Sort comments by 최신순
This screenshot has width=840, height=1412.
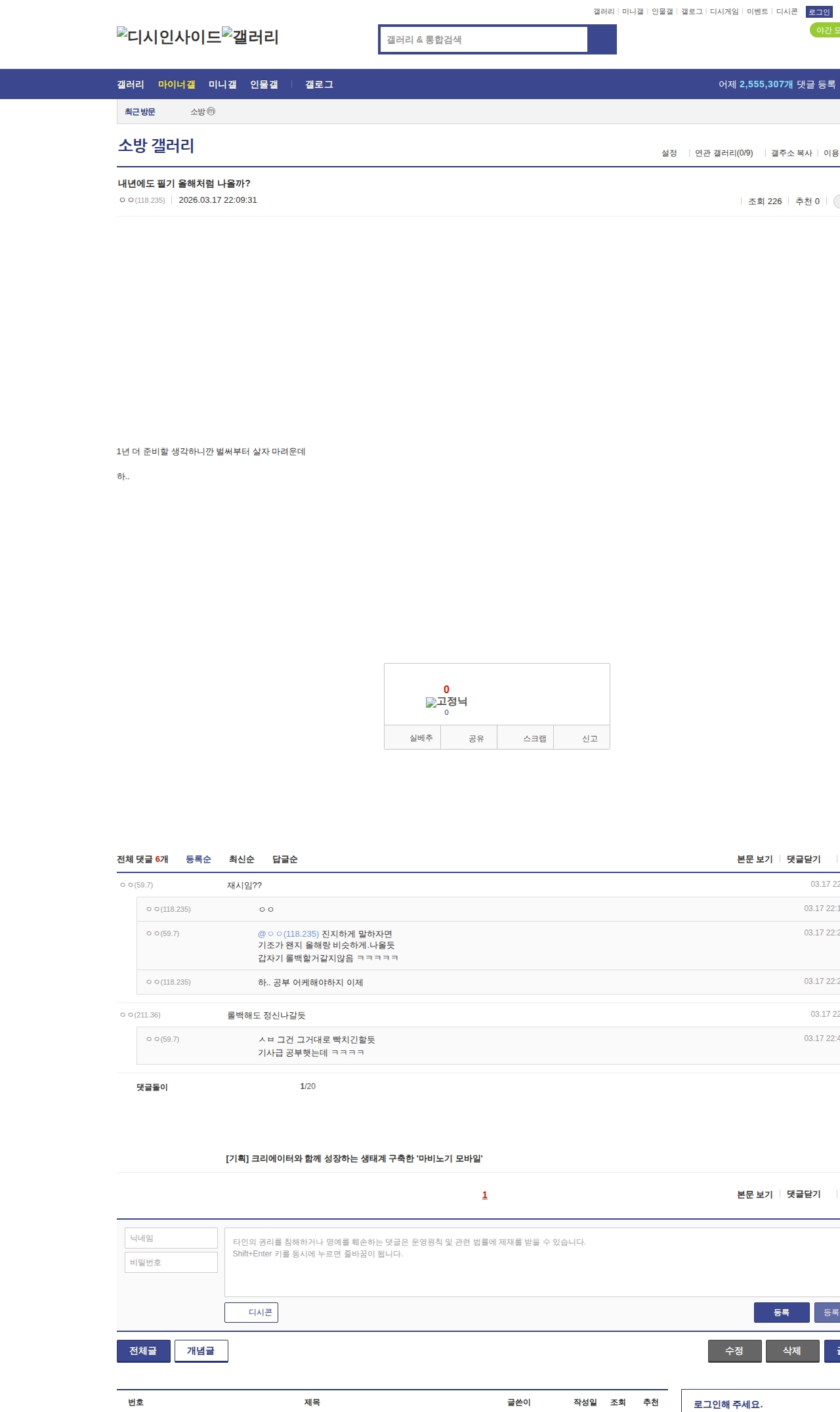coord(241,859)
